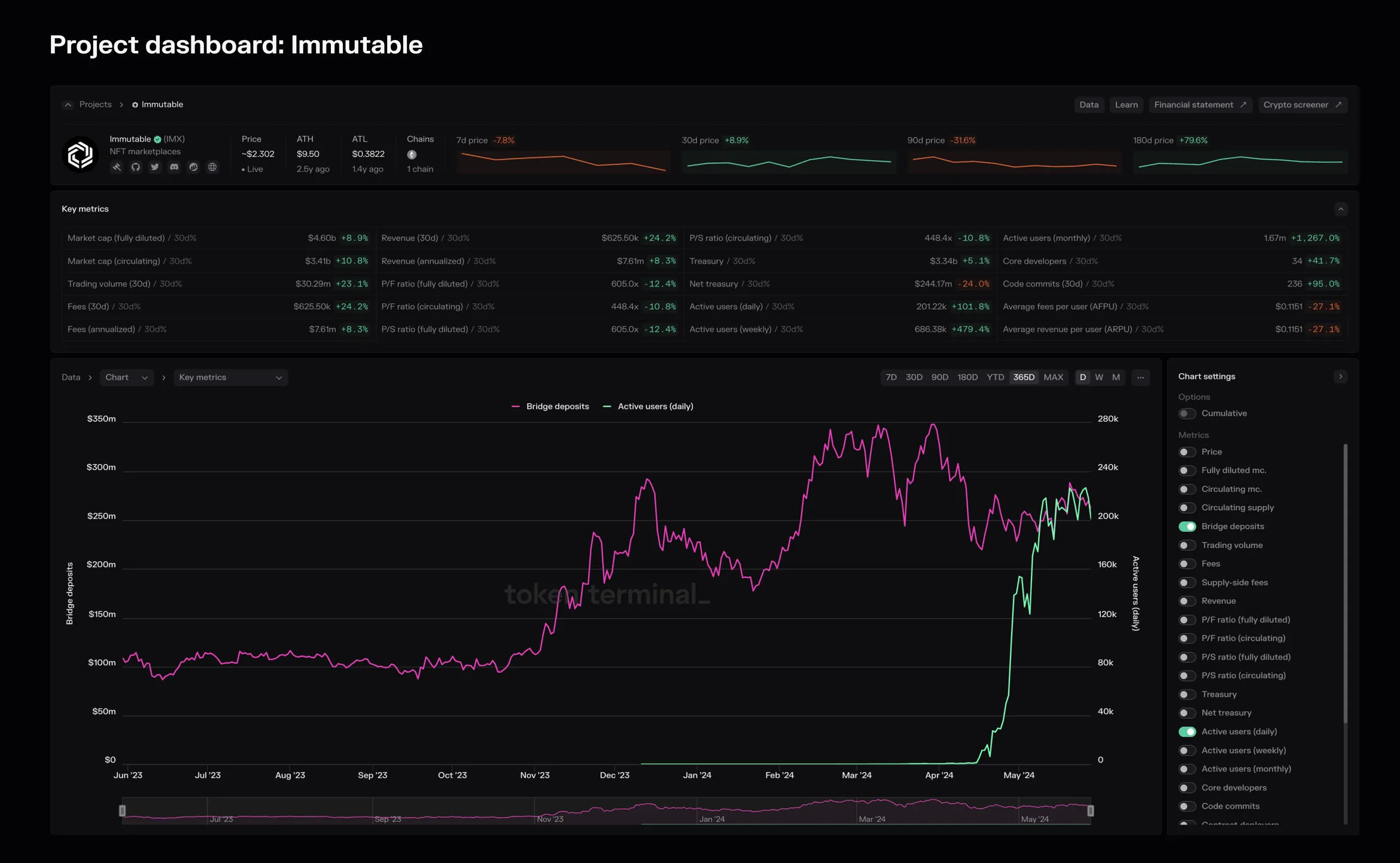The image size is (1400, 863).
Task: Open the Chart type dropdown
Action: click(x=126, y=377)
